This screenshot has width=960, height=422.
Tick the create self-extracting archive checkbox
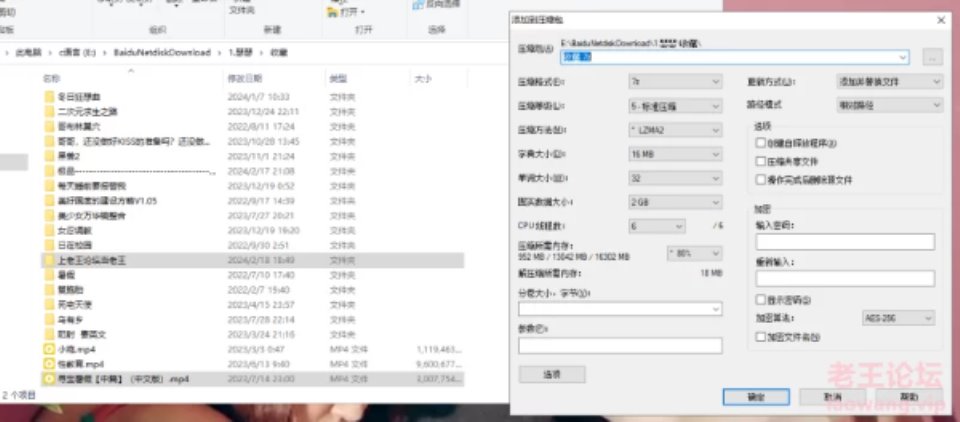click(x=761, y=143)
